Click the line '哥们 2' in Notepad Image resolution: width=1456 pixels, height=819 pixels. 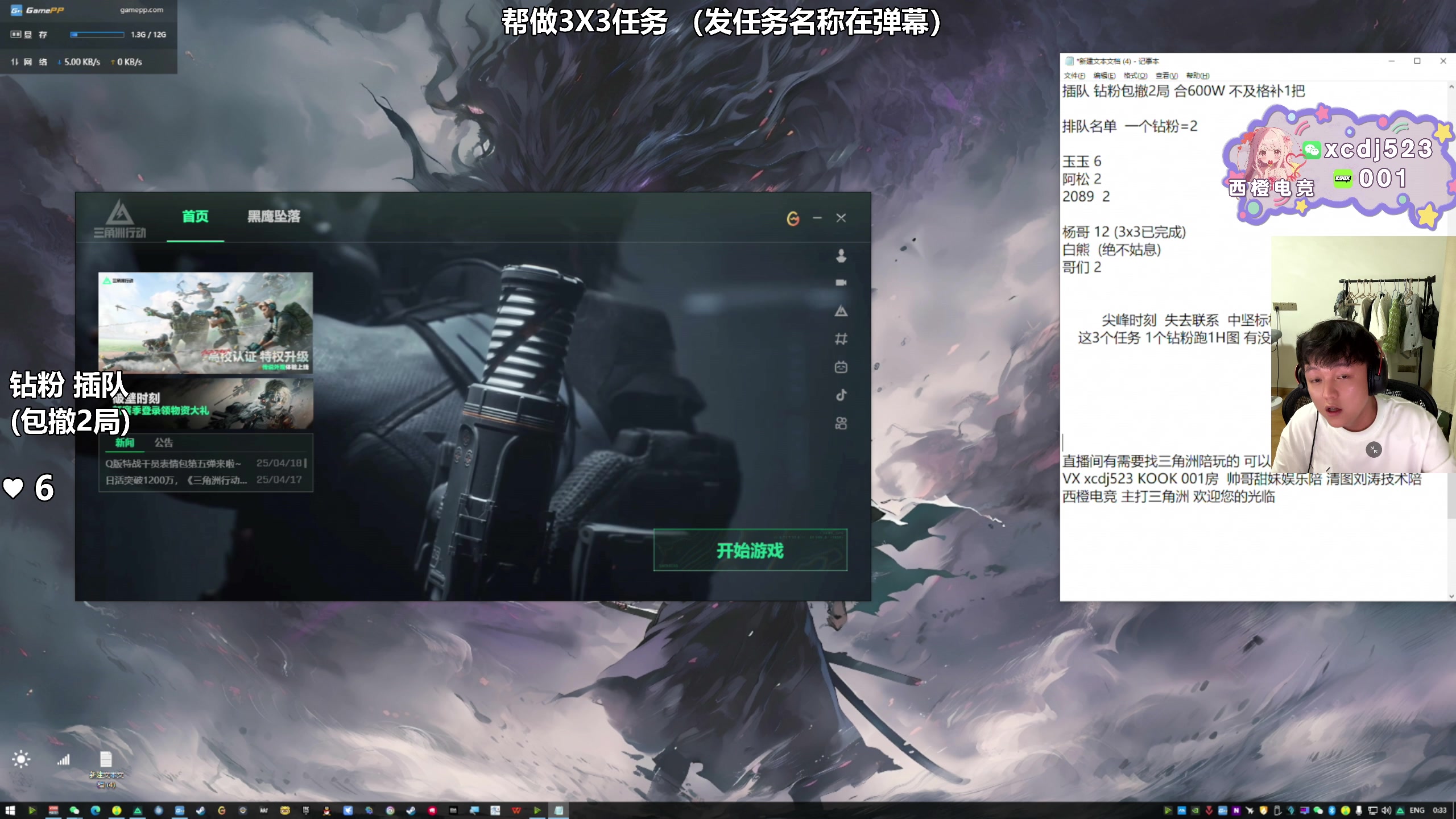point(1082,267)
